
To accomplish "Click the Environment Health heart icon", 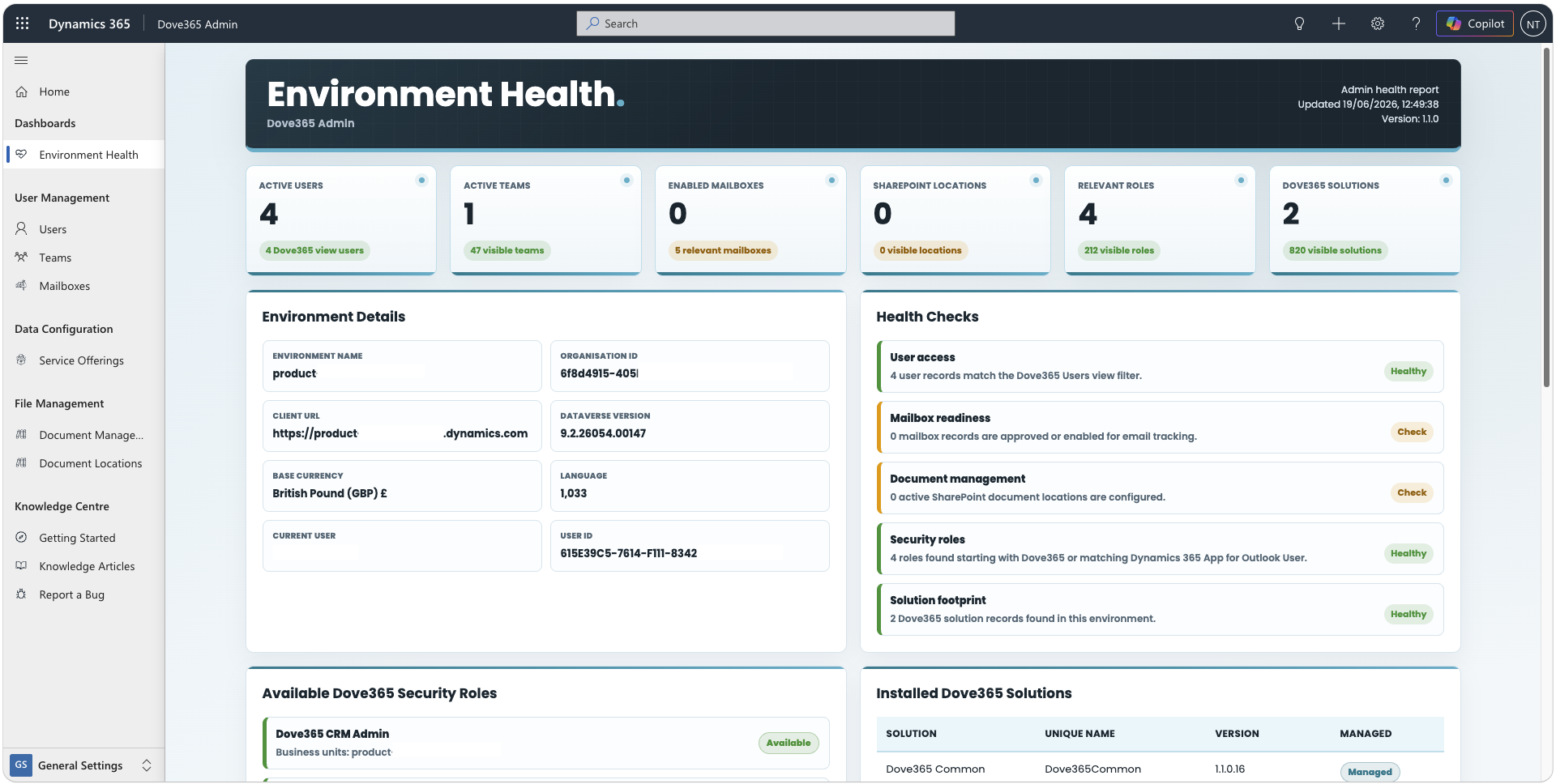I will click(x=22, y=154).
